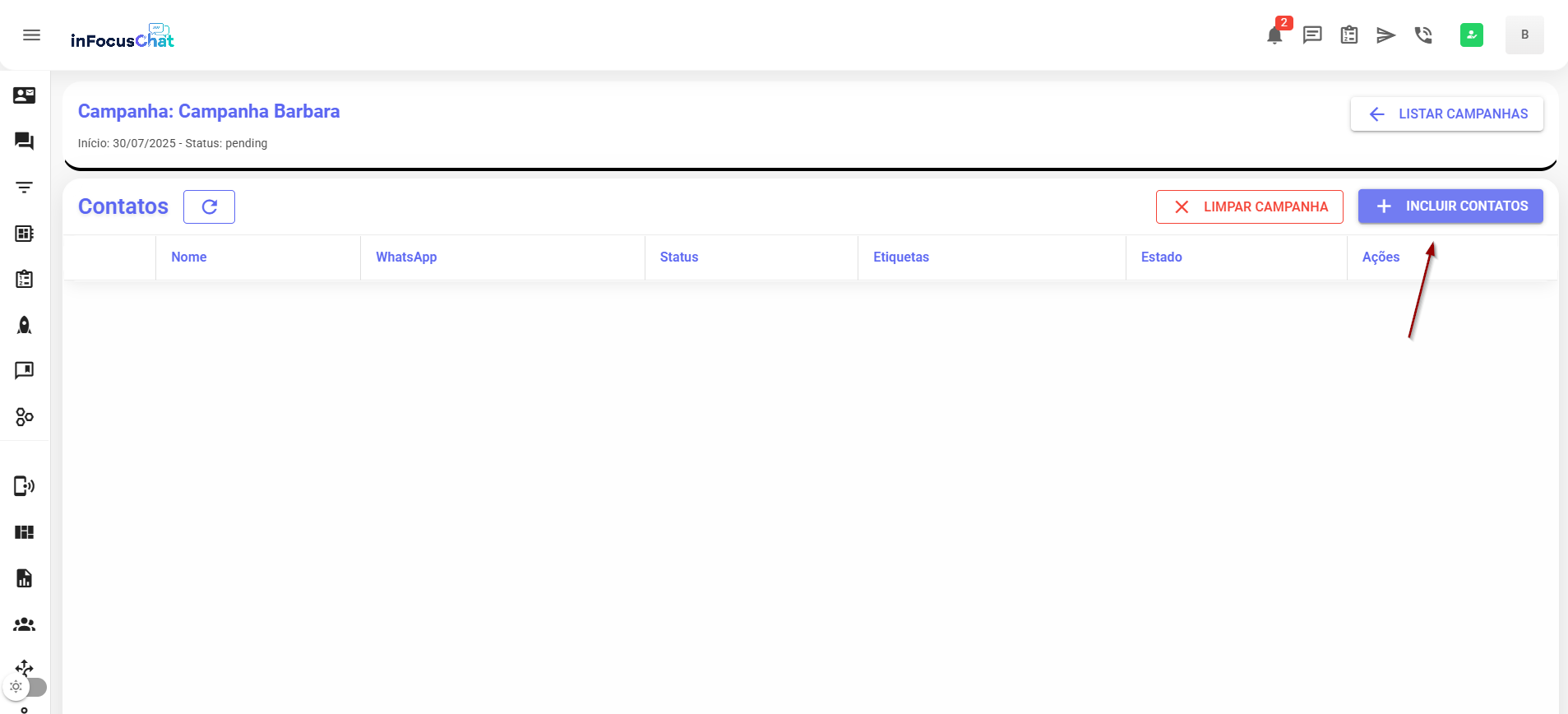Open the conversations bubbles icon in sidebar
This screenshot has width=1568, height=714.
pyautogui.click(x=25, y=141)
